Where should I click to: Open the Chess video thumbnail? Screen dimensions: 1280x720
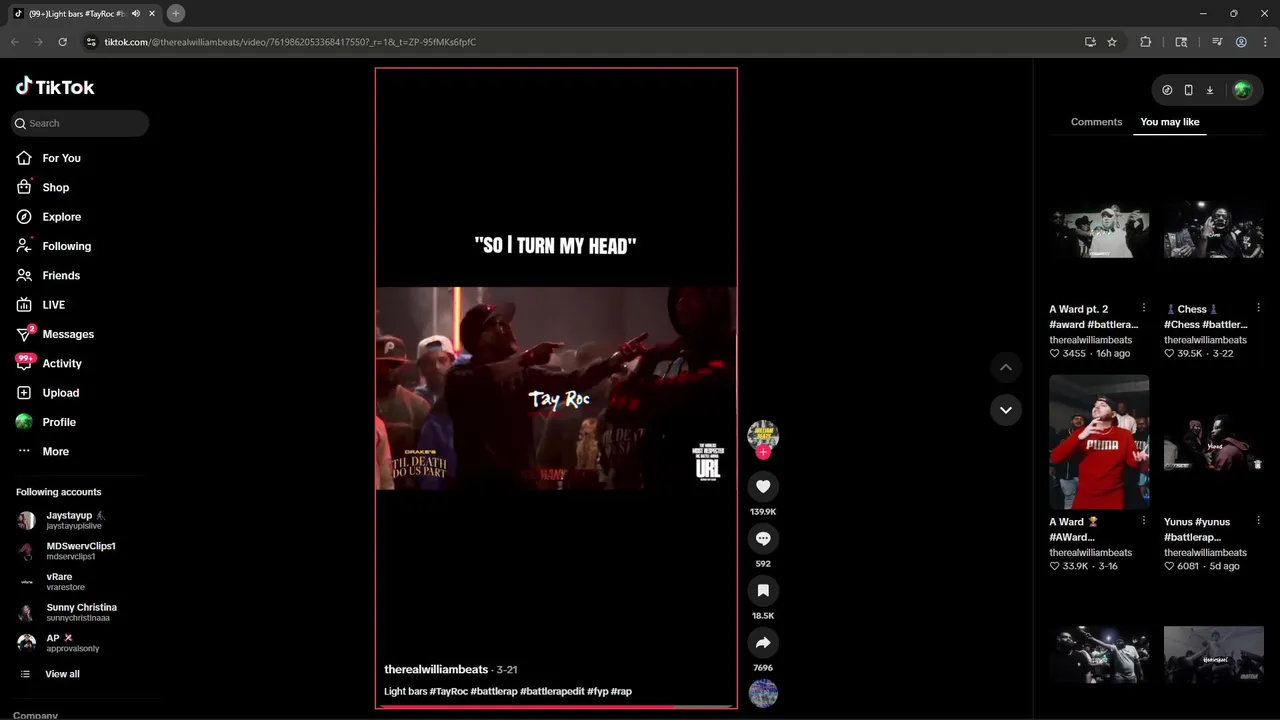(1213, 230)
